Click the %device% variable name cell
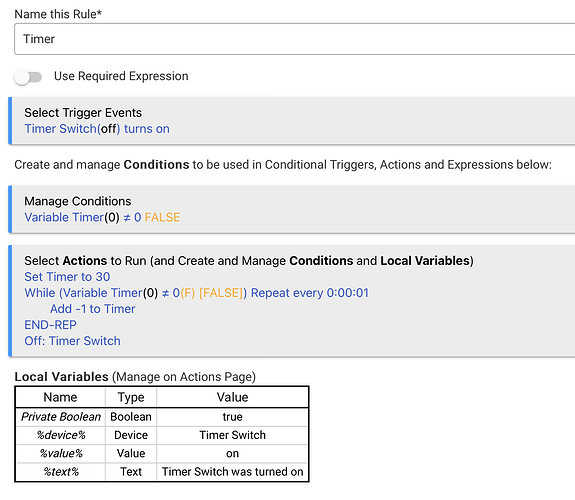 61,435
